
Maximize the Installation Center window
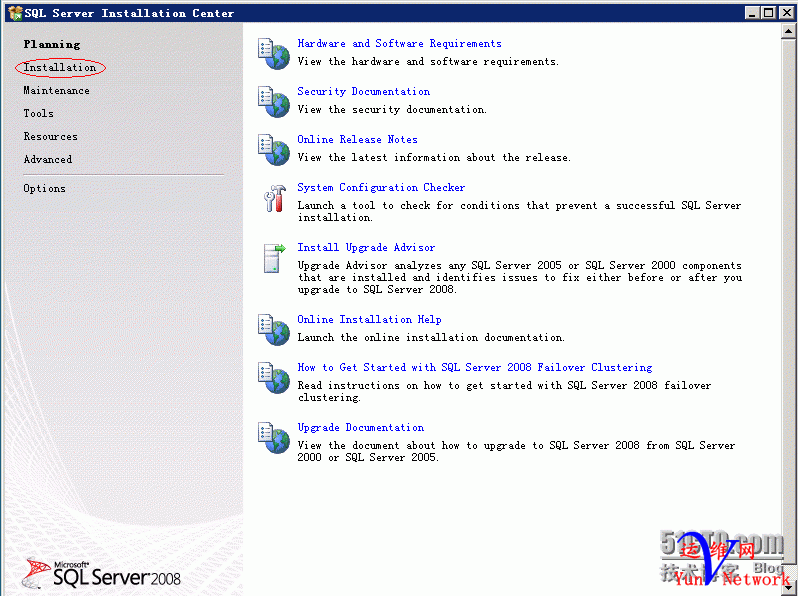click(769, 13)
